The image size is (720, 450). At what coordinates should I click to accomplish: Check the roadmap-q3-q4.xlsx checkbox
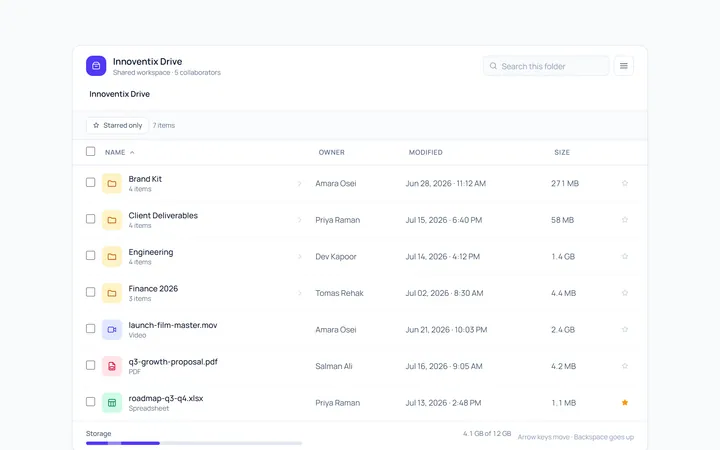[90, 402]
